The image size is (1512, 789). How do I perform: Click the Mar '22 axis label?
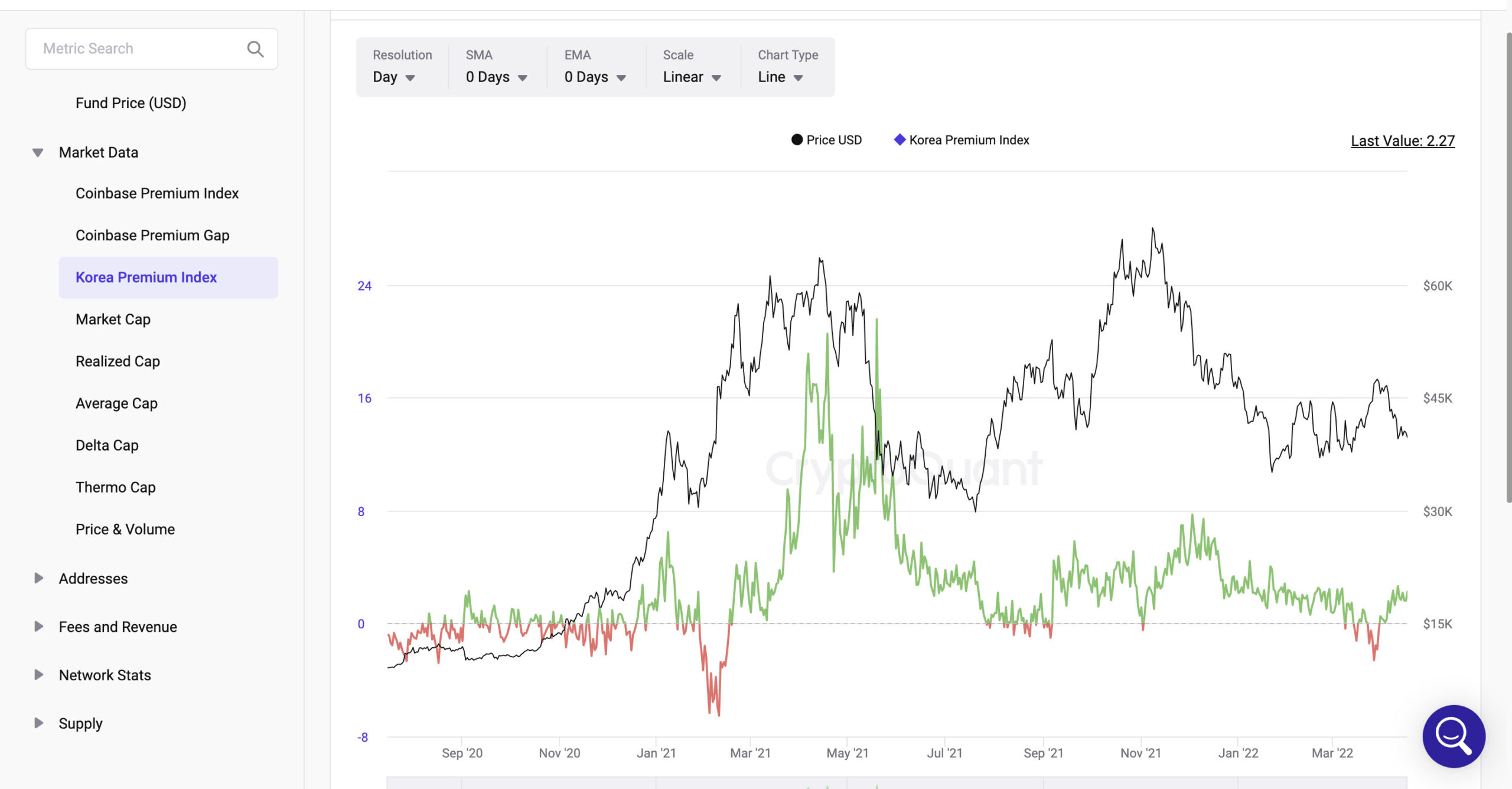pos(1332,753)
